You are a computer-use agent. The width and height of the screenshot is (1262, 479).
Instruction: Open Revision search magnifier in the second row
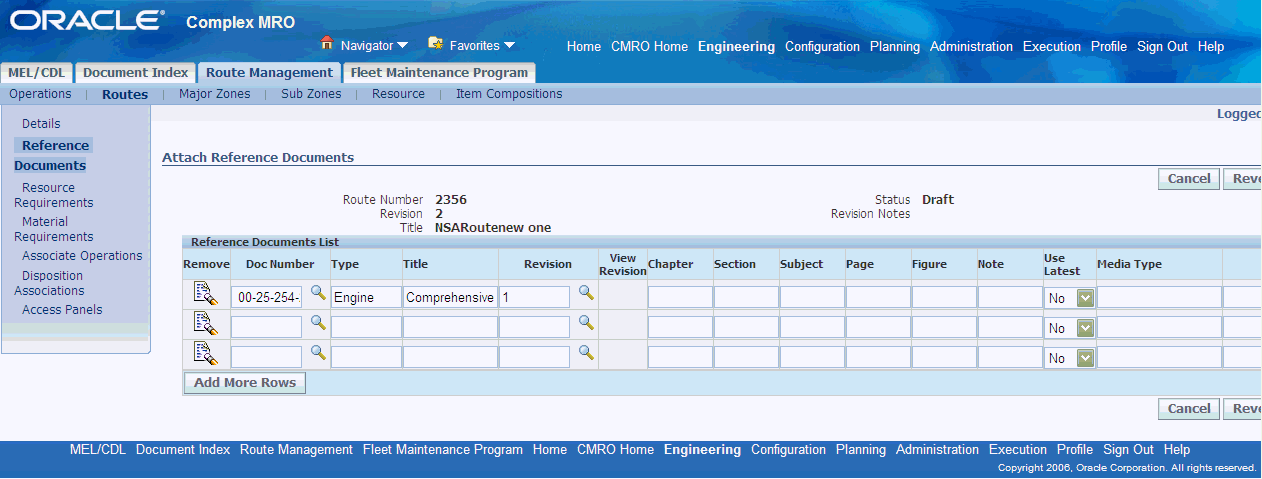pos(586,323)
